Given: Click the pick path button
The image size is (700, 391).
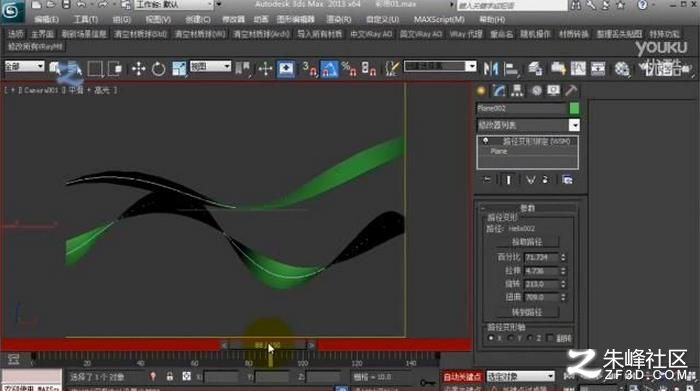Looking at the screenshot, I should pyautogui.click(x=527, y=242).
